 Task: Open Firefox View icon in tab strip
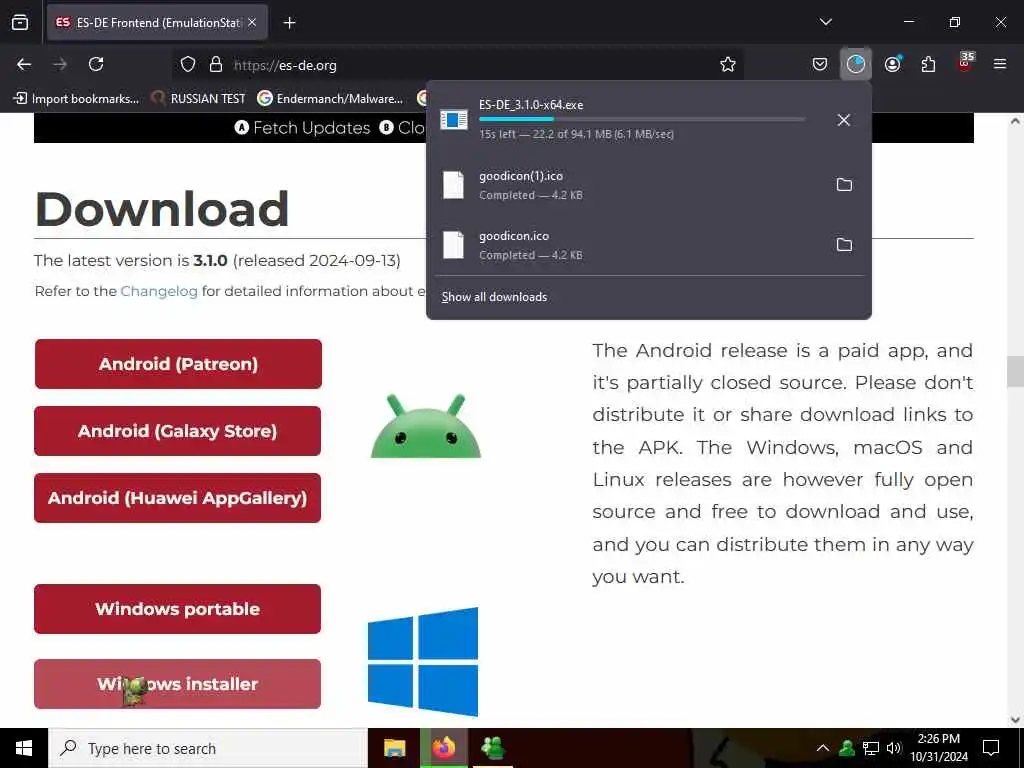pos(20,22)
